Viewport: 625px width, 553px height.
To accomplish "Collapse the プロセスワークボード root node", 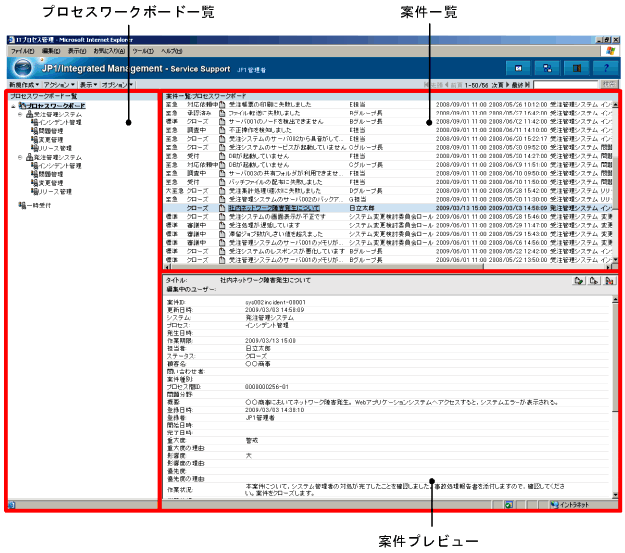I will click(x=13, y=106).
